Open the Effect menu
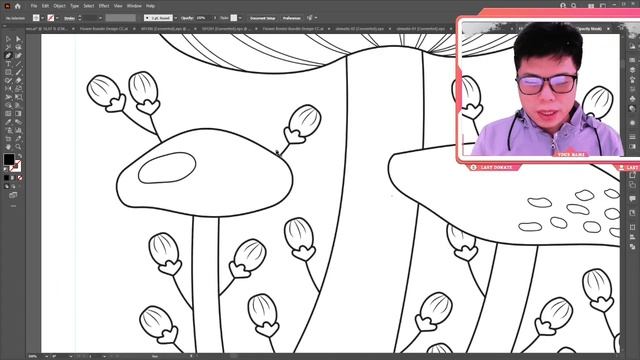The height and width of the screenshot is (360, 640). 104,6
